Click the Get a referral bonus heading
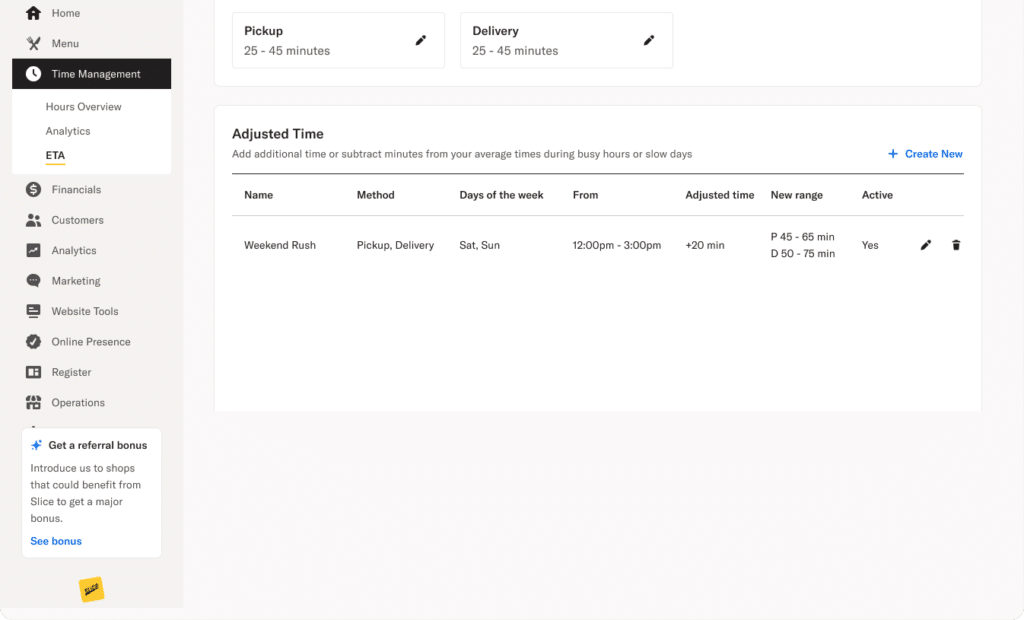 coord(97,445)
